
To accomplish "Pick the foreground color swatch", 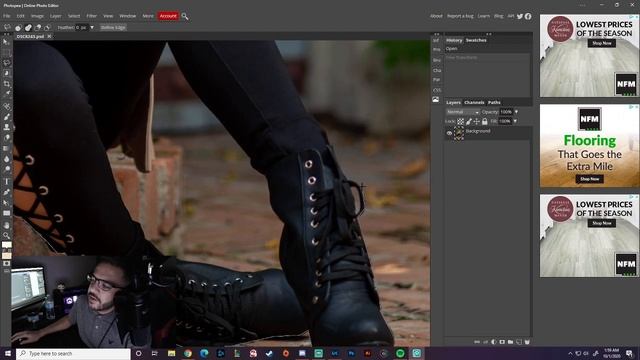I will pyautogui.click(x=6, y=245).
